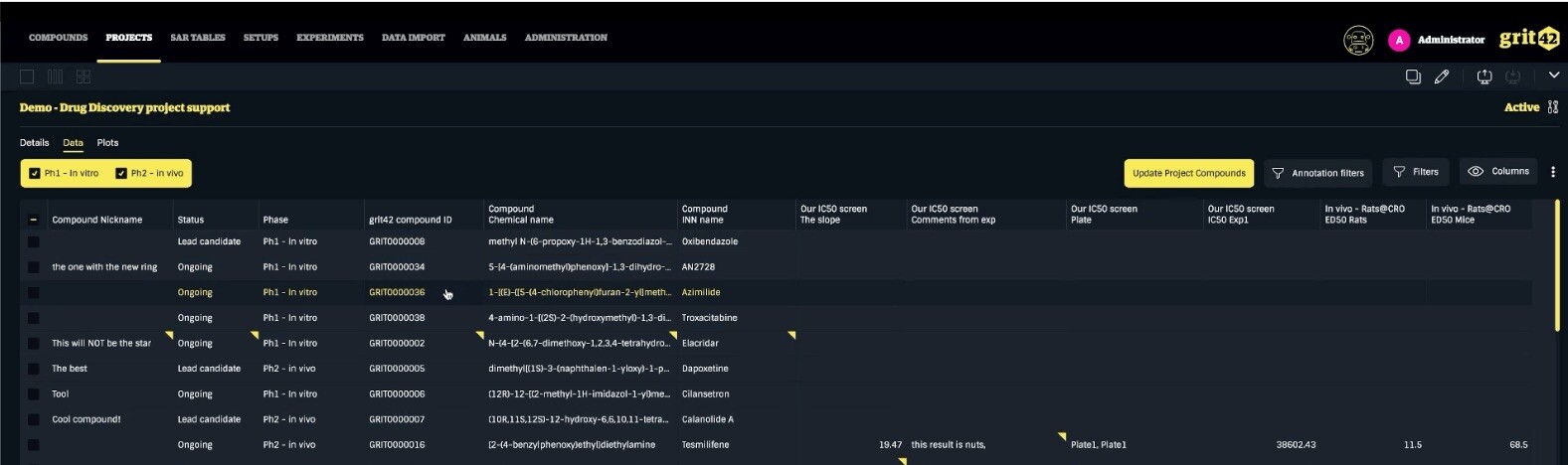Click the pencil edit icon

pos(1442,77)
